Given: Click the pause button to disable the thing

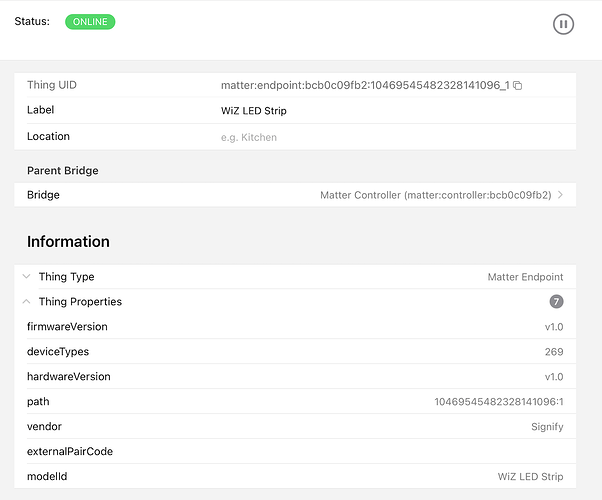Looking at the screenshot, I should coord(563,24).
